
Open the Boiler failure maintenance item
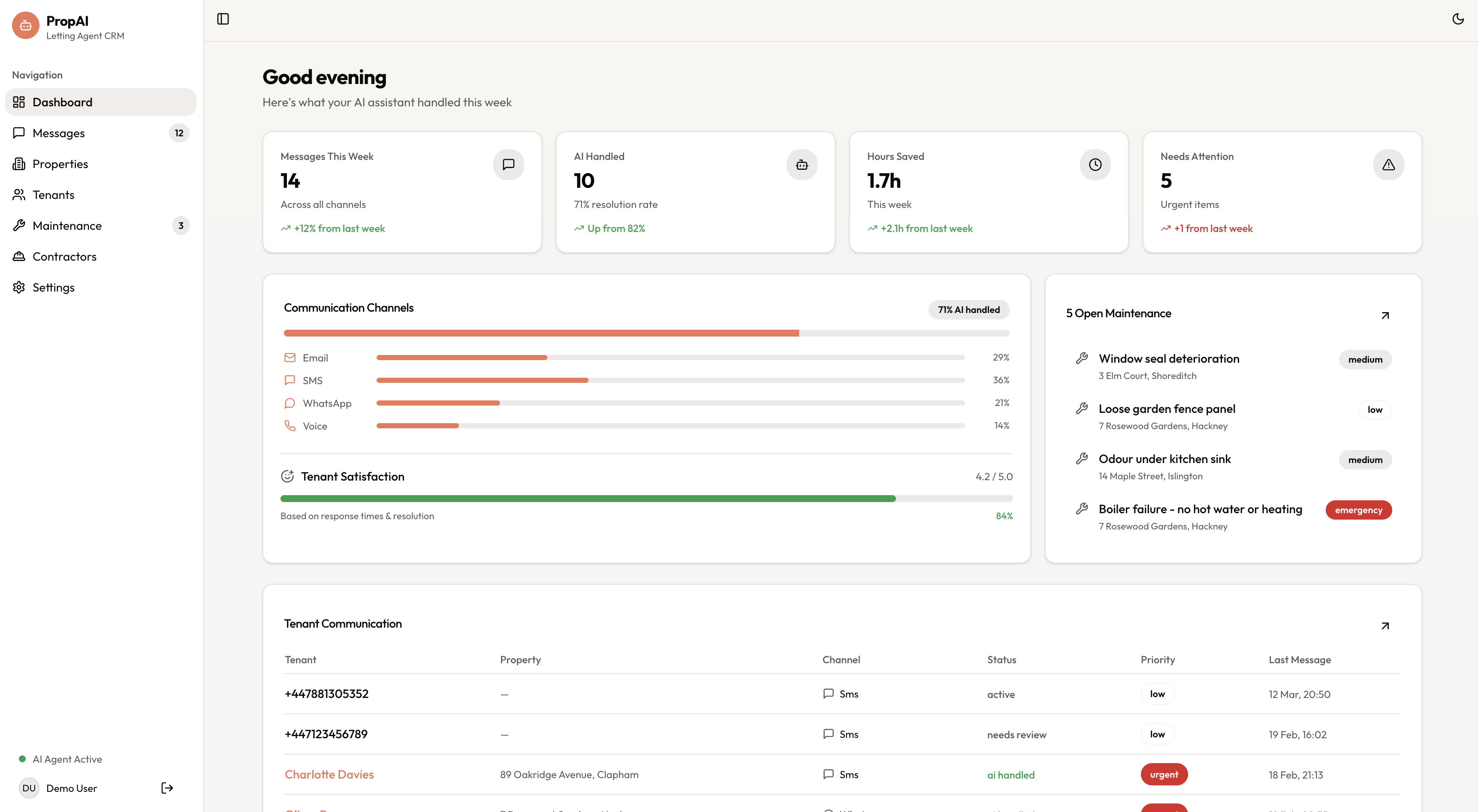1200,509
